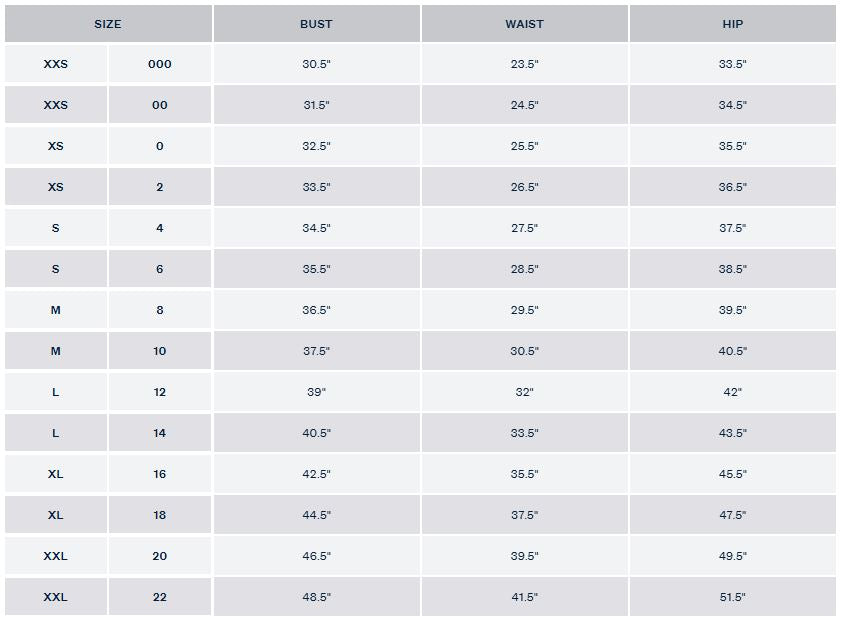Click the 41.5" waist value
The image size is (841, 622).
525,597
